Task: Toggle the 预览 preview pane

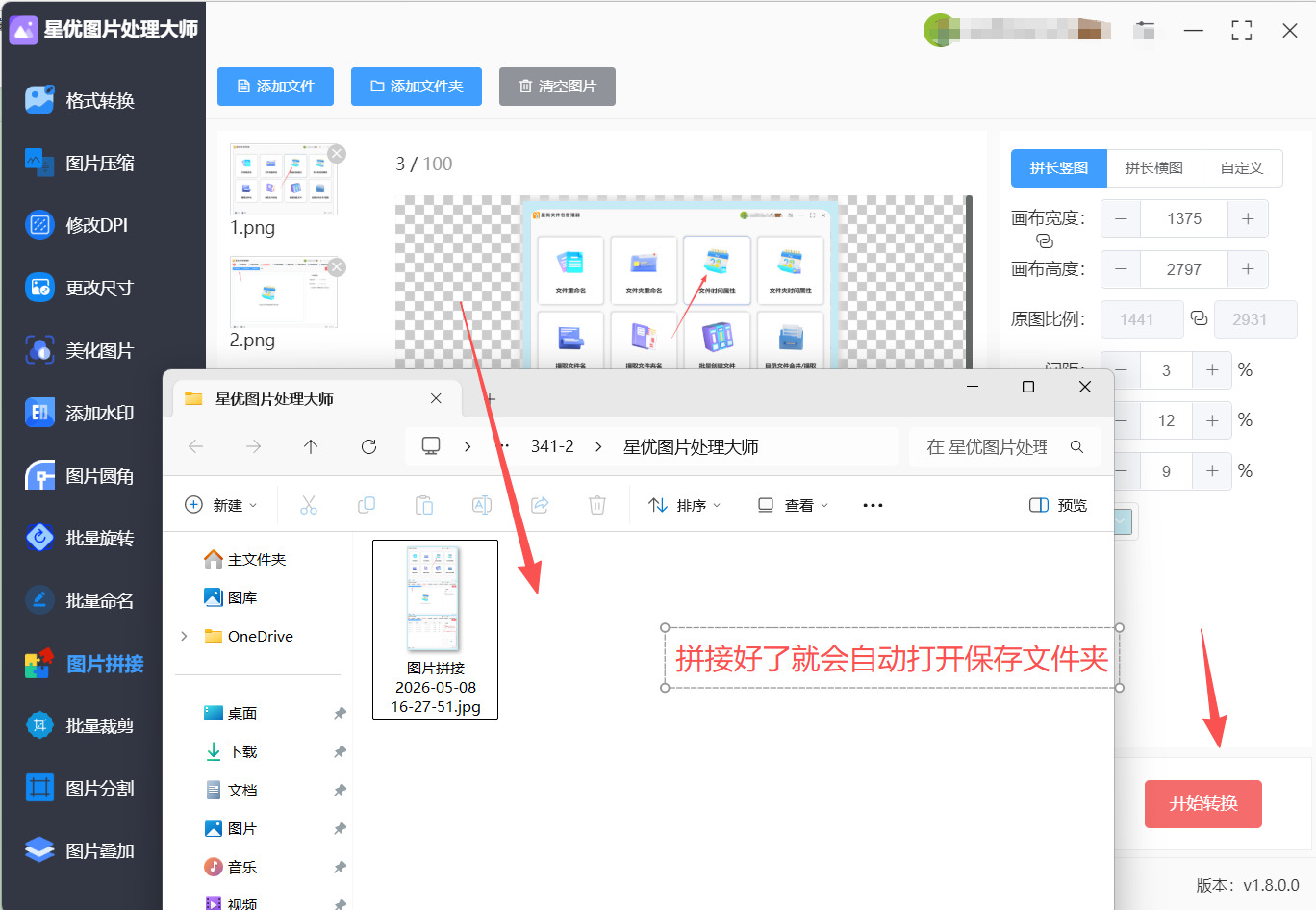Action: pos(1058,505)
